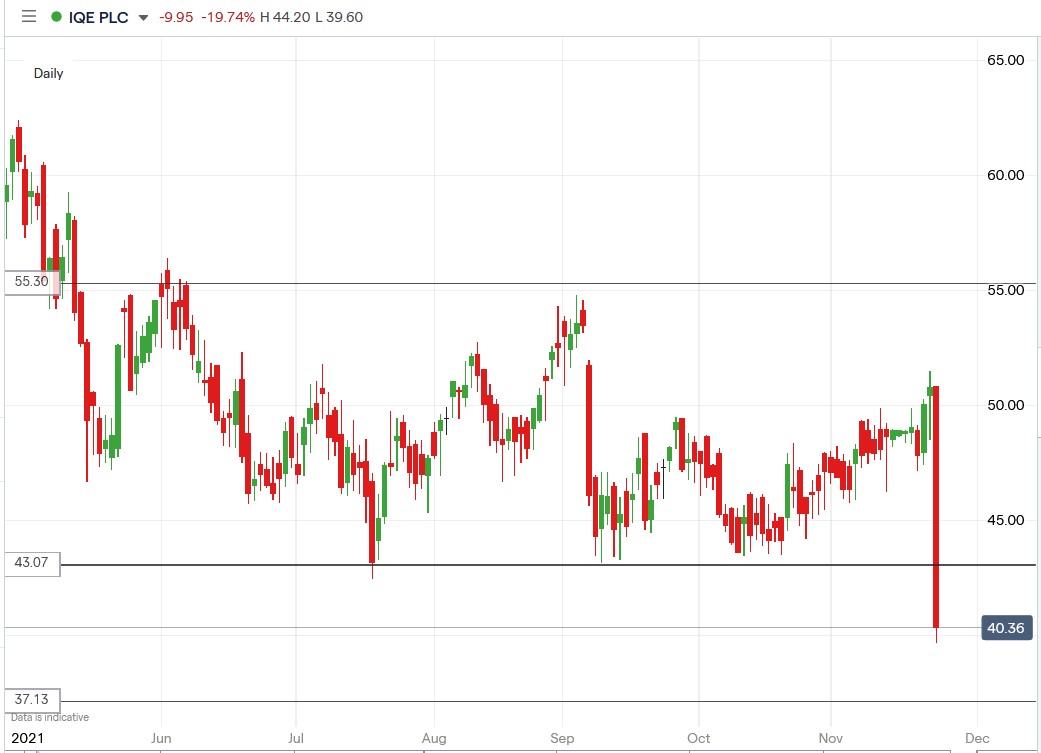The width and height of the screenshot is (1041, 753).
Task: Click the Daily timeframe label
Action: (48, 73)
